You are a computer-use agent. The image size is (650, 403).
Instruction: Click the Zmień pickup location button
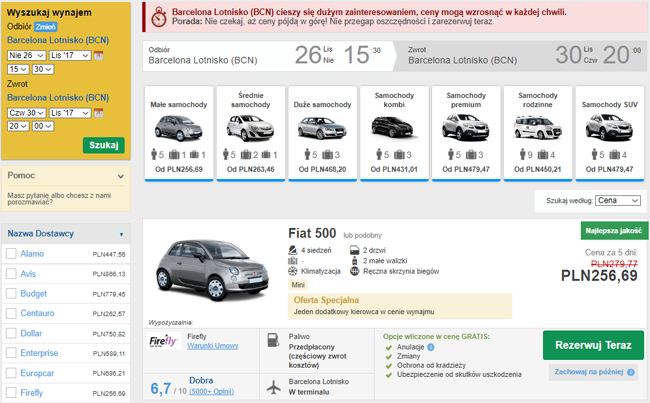coord(46,27)
